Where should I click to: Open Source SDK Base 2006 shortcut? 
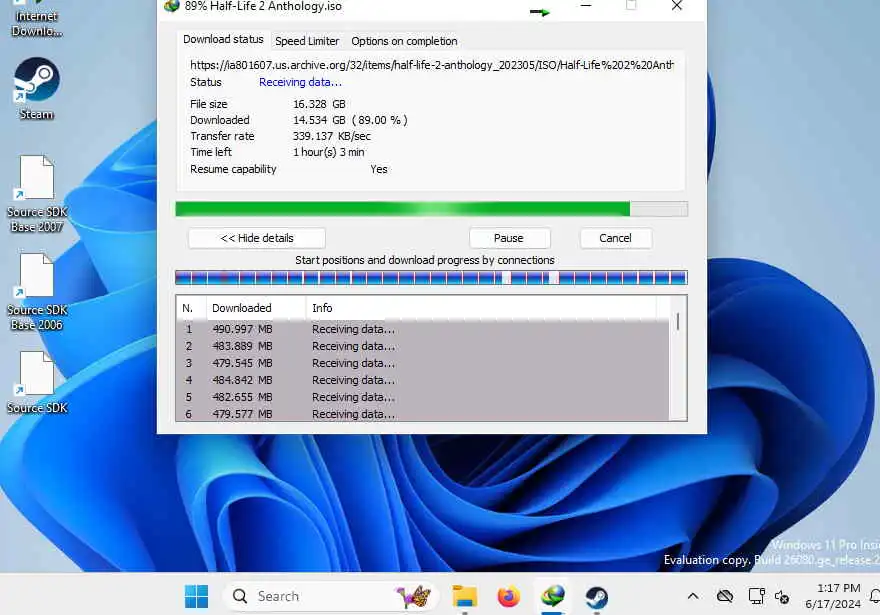point(37,292)
